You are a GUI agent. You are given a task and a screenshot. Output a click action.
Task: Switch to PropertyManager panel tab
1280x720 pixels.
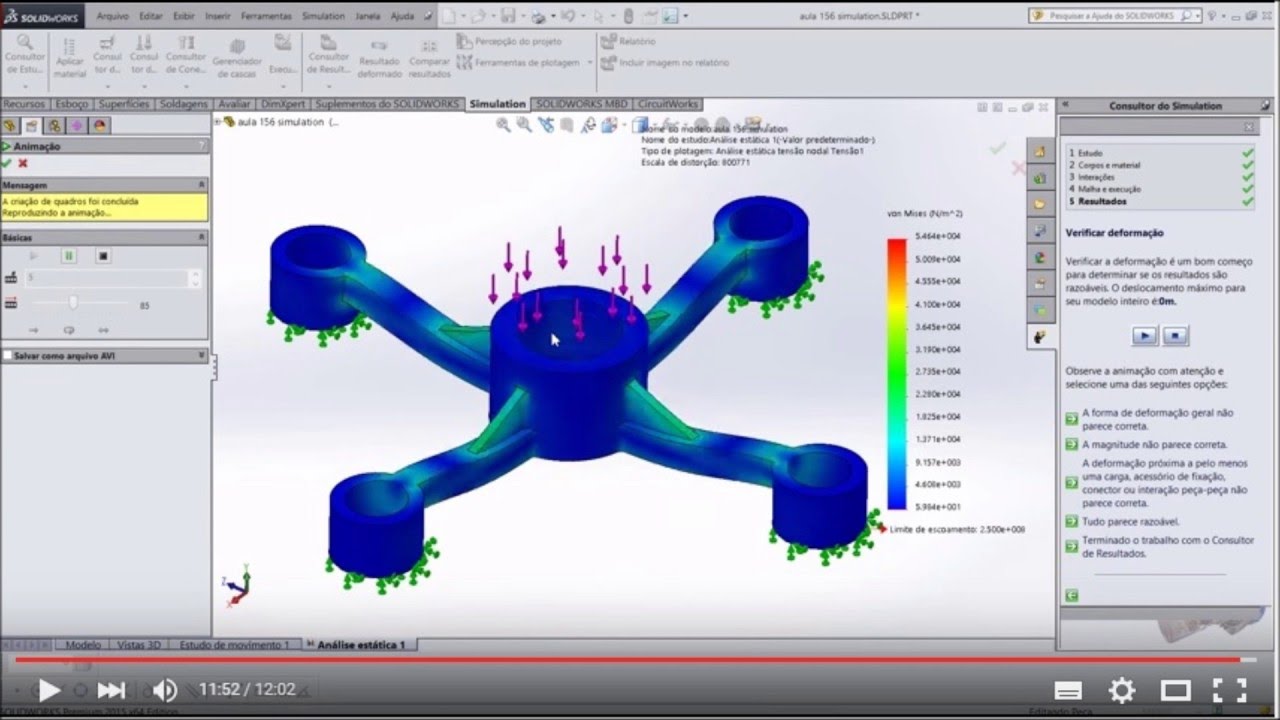[32, 125]
